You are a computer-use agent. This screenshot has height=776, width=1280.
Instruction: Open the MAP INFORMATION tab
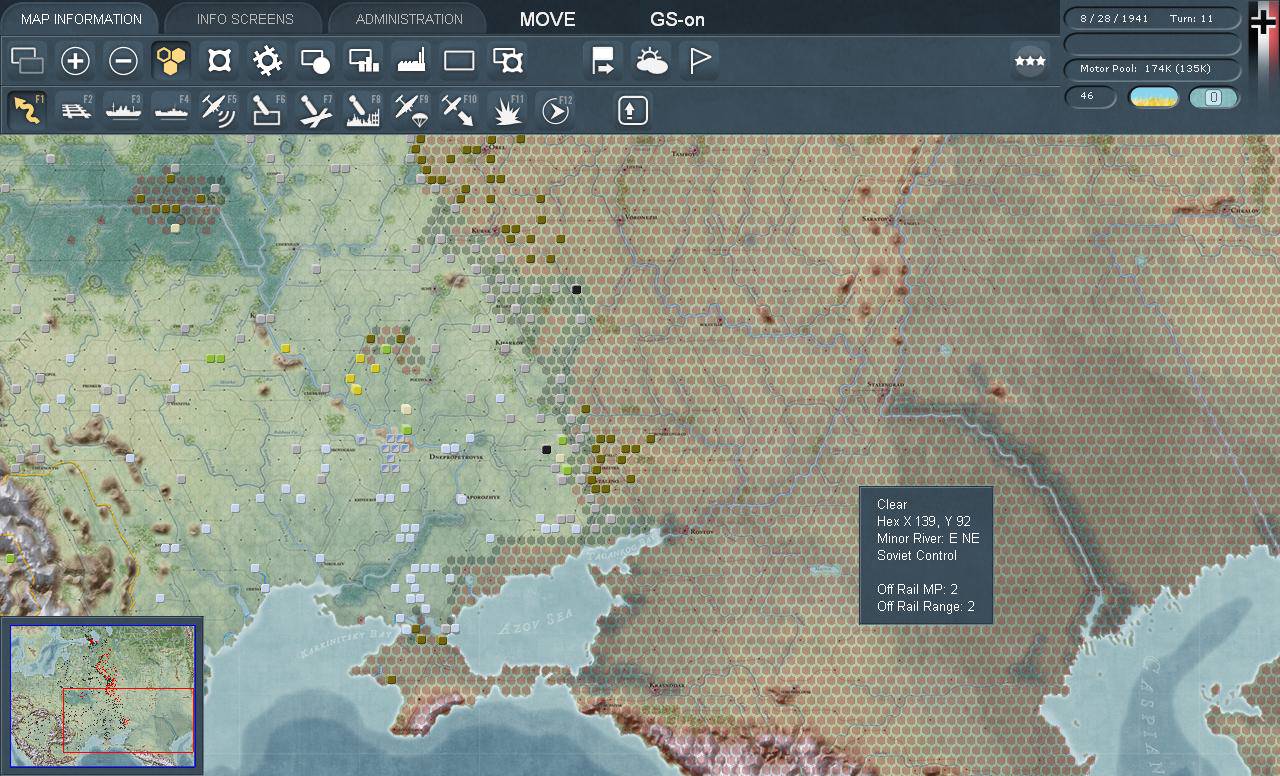[x=80, y=19]
